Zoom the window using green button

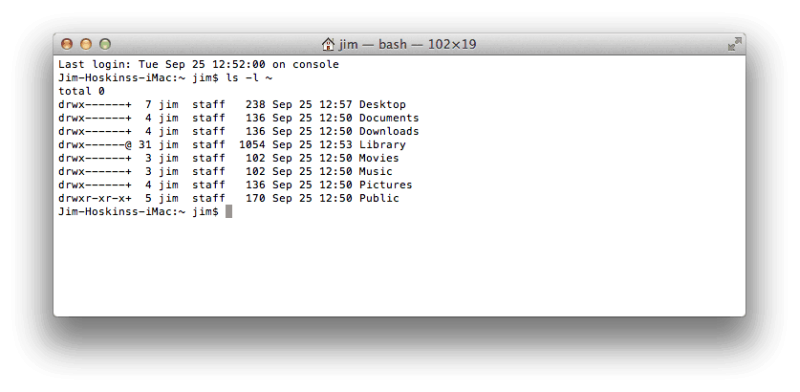point(105,44)
